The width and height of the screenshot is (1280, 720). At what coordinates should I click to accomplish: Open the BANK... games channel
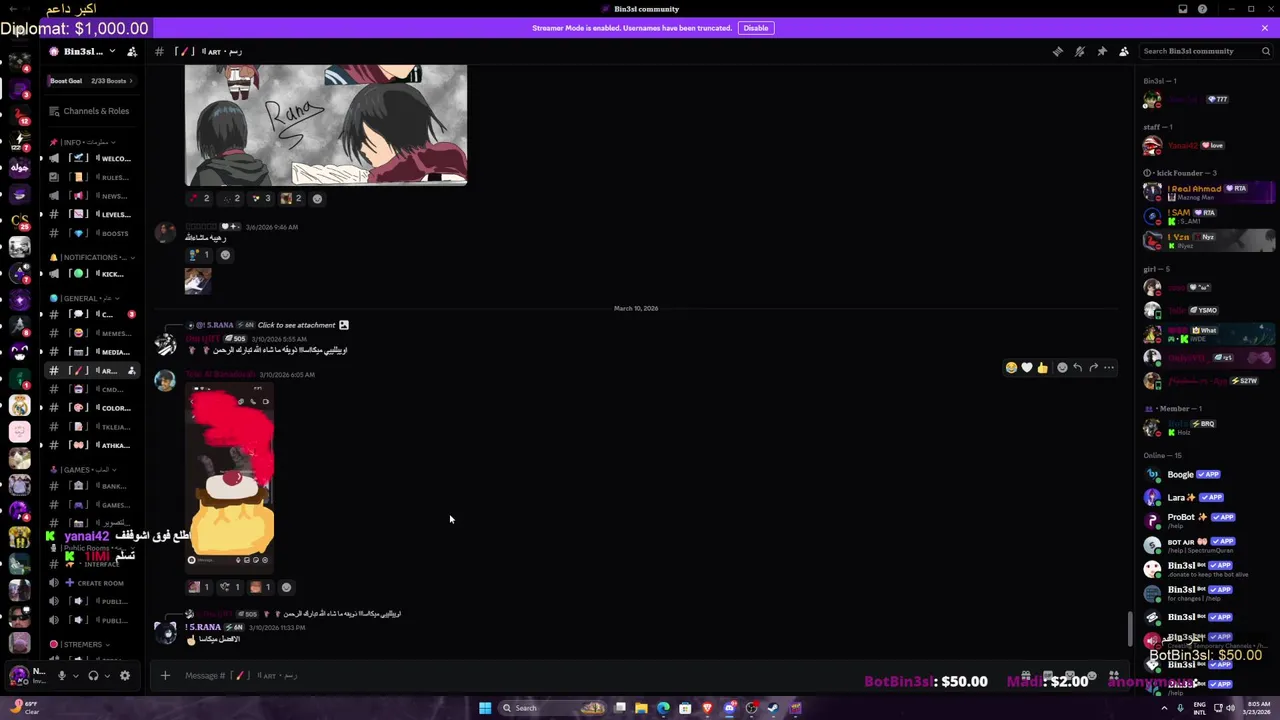92,486
